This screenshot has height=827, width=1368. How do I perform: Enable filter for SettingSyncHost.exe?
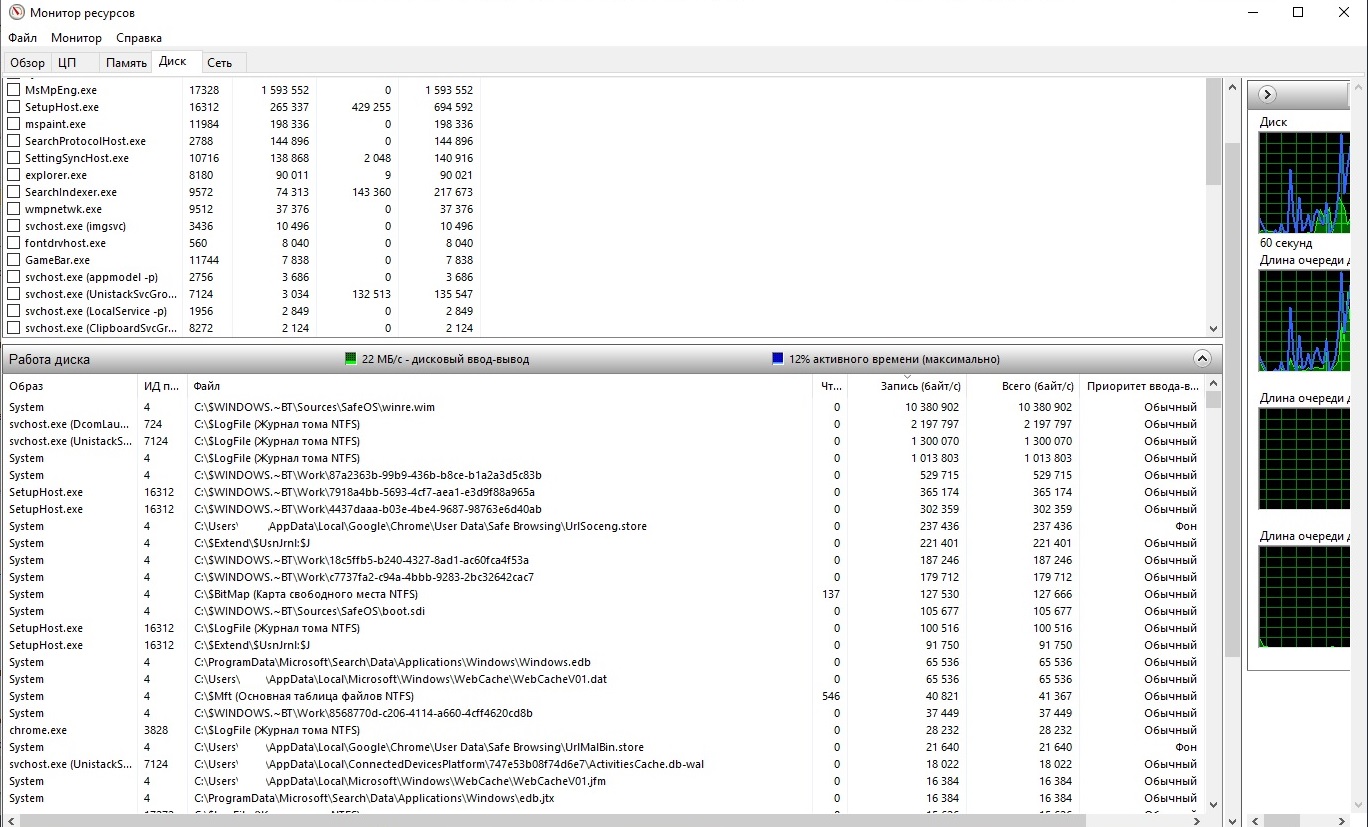(14, 158)
